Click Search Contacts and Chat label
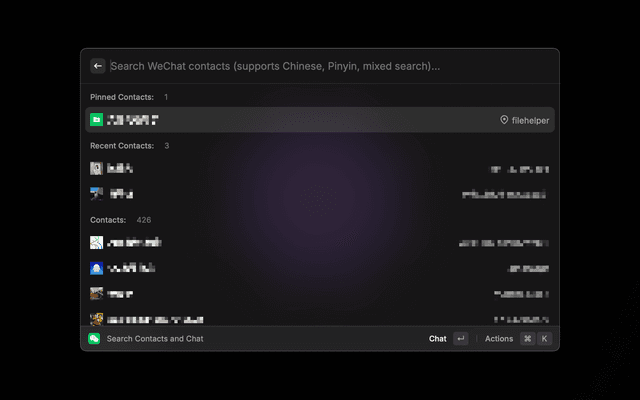 [x=155, y=339]
